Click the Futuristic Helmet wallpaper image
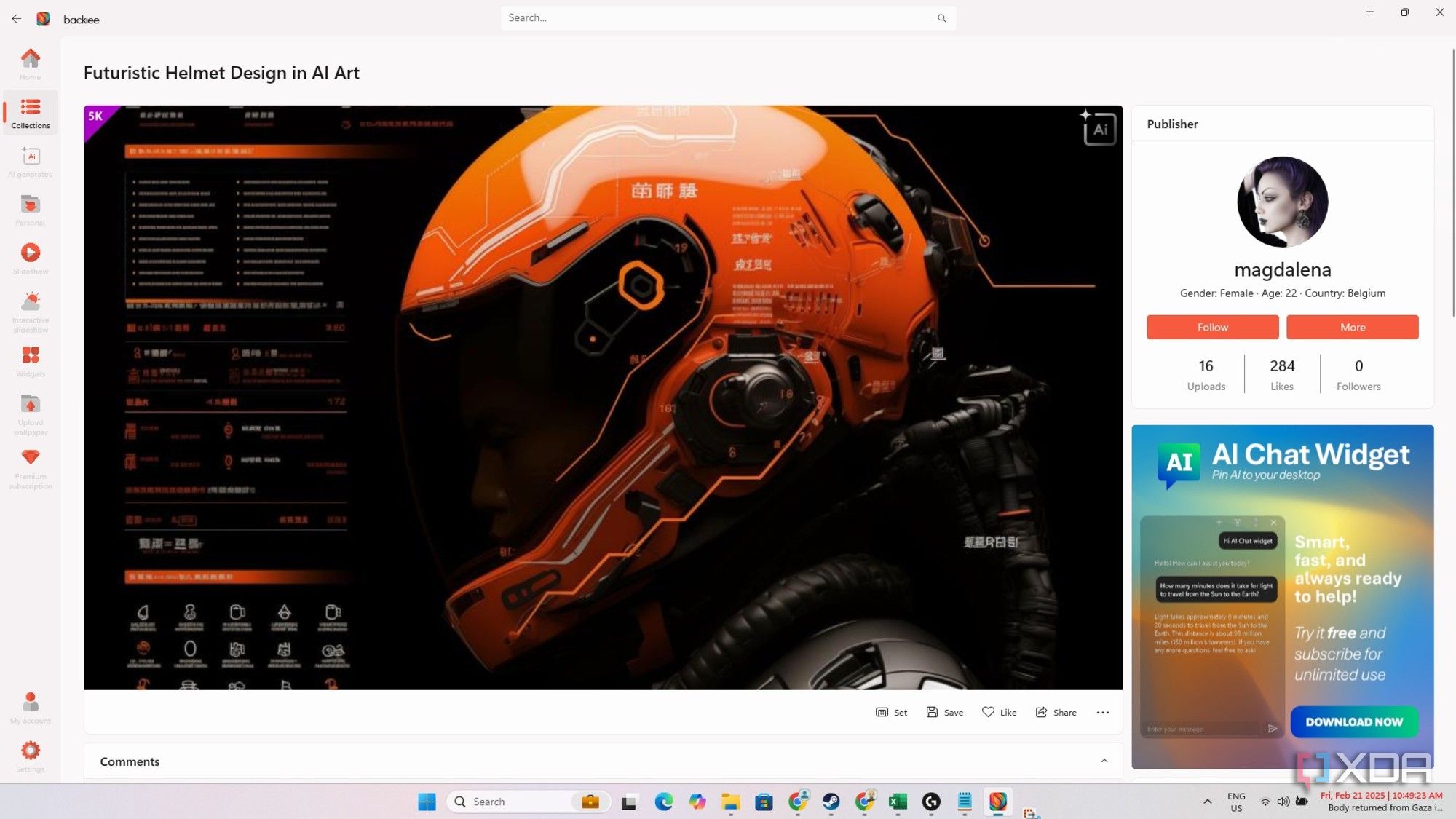 pos(603,397)
